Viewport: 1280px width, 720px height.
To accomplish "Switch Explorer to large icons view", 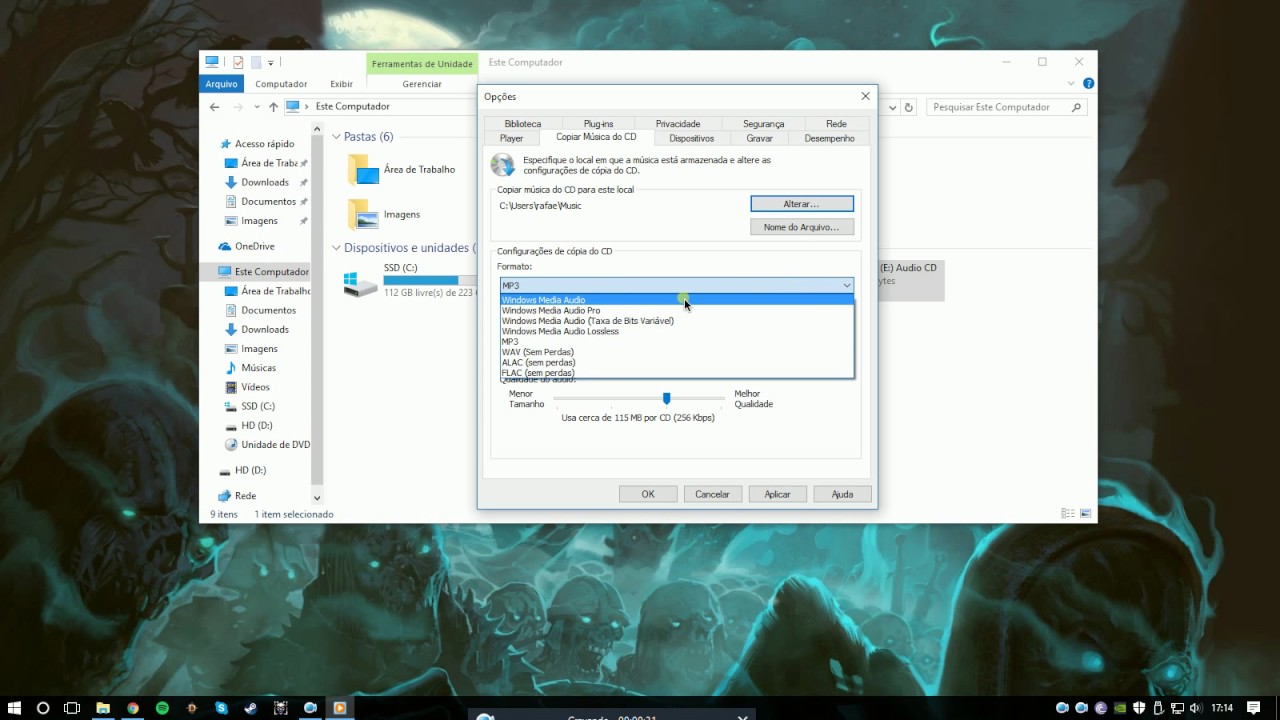I will tap(1086, 514).
